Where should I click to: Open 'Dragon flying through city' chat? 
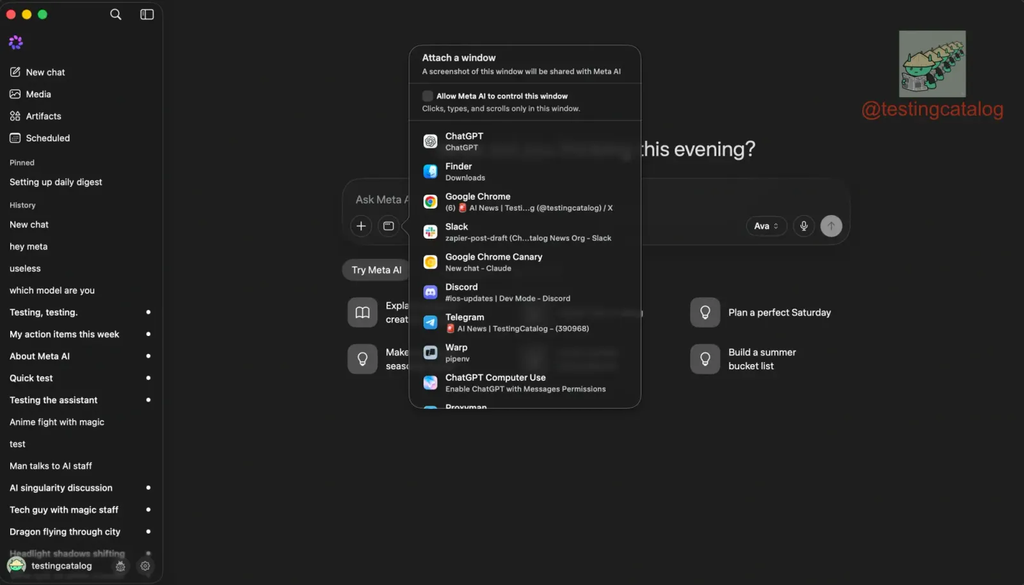65,531
